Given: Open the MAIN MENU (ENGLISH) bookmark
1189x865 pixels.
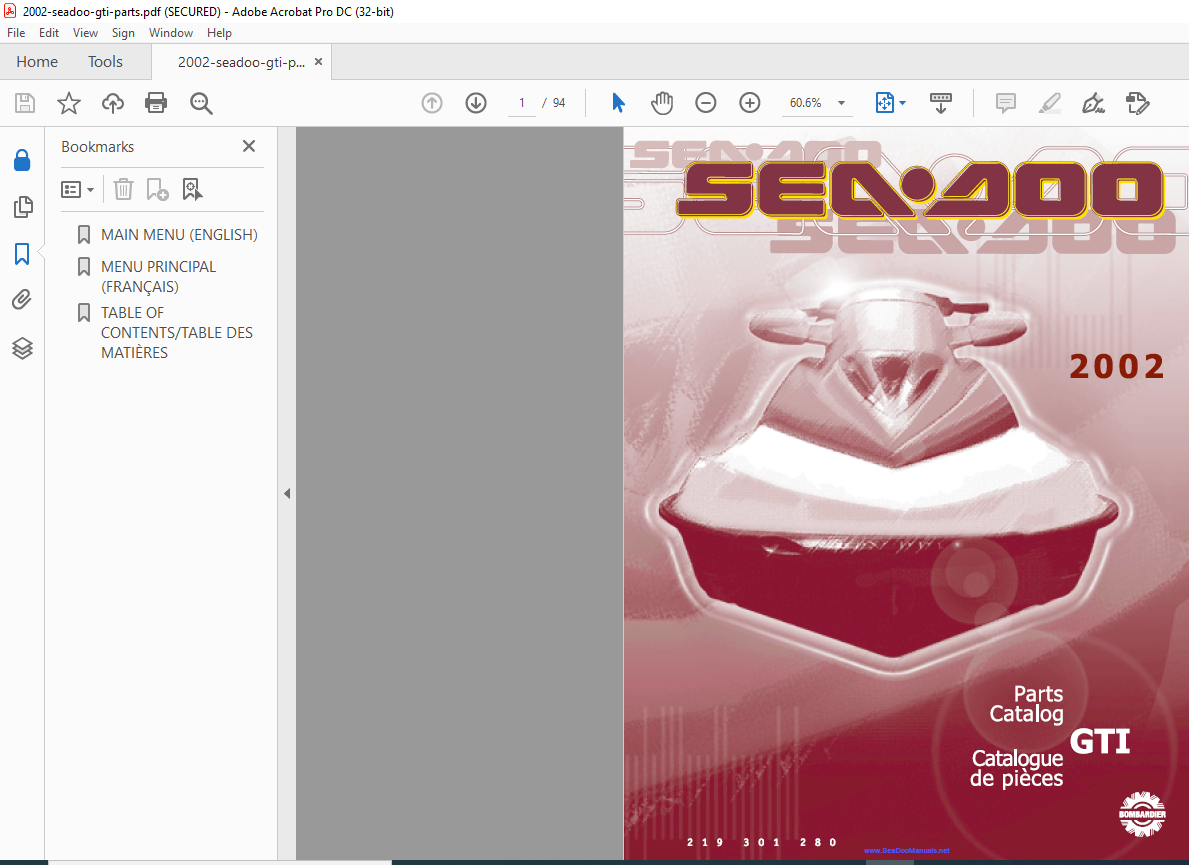Looking at the screenshot, I should (x=179, y=235).
